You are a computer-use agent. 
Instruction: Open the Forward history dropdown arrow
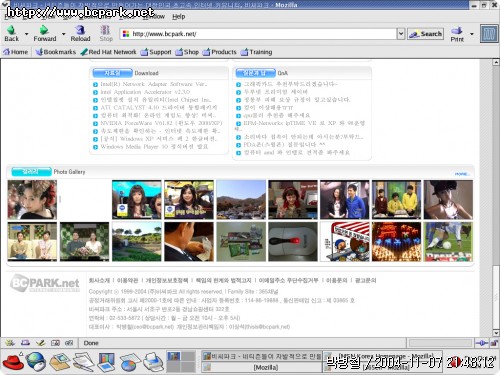[x=63, y=34]
